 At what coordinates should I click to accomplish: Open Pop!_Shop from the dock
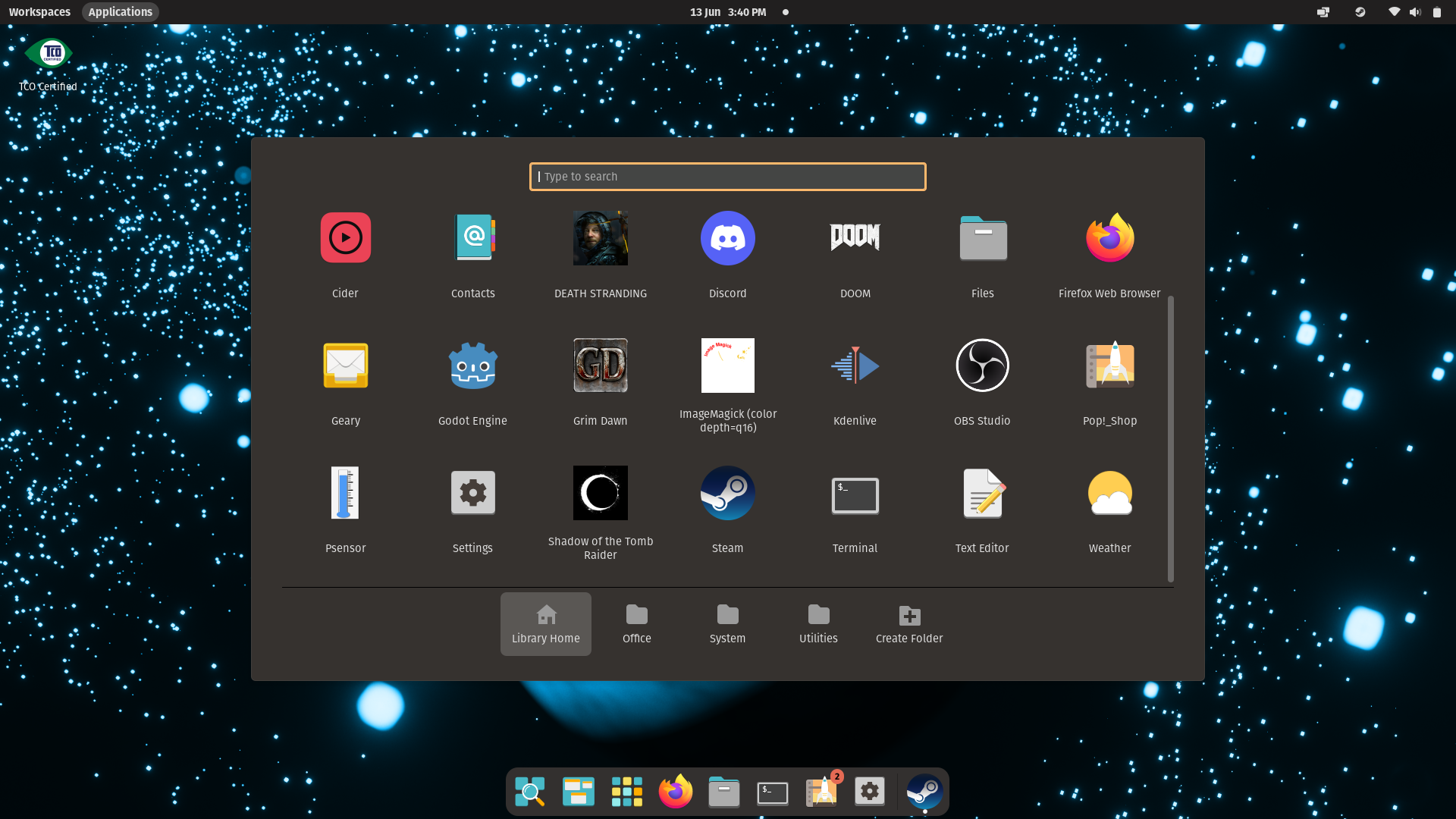point(822,791)
